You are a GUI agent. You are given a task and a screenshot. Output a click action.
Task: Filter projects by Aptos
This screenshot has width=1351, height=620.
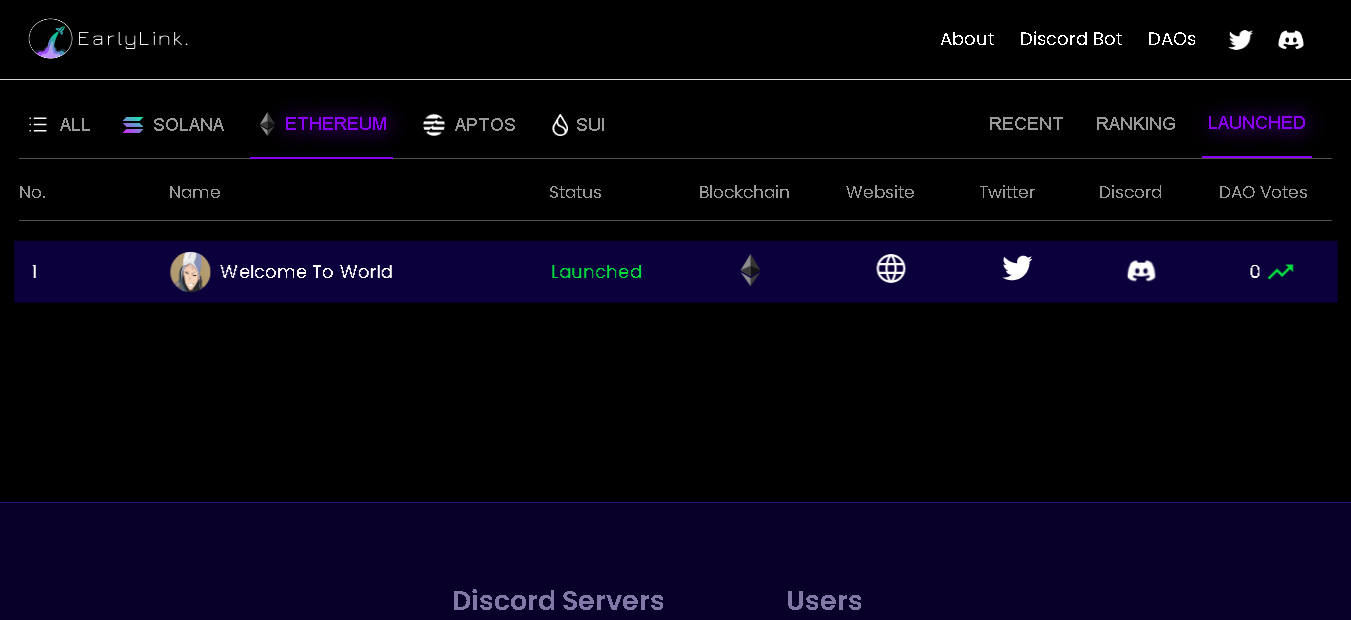click(470, 125)
